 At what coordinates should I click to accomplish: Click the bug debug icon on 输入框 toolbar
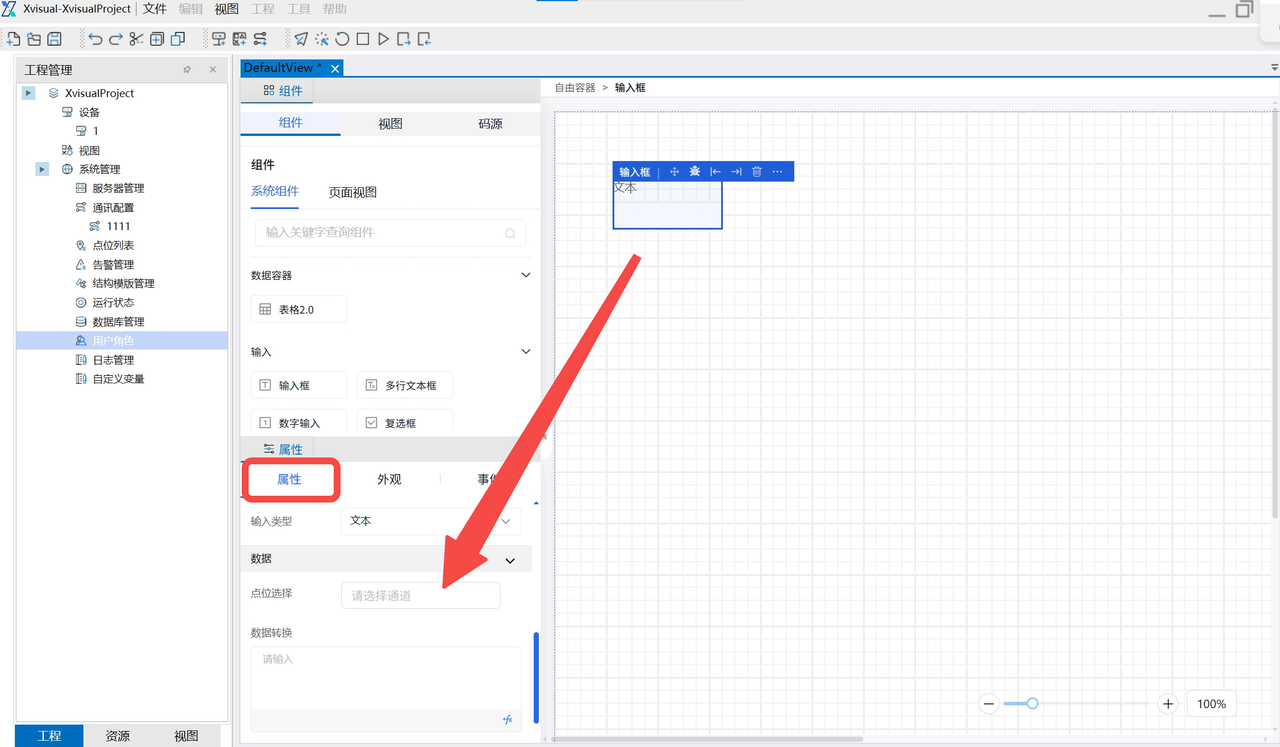pyautogui.click(x=694, y=172)
